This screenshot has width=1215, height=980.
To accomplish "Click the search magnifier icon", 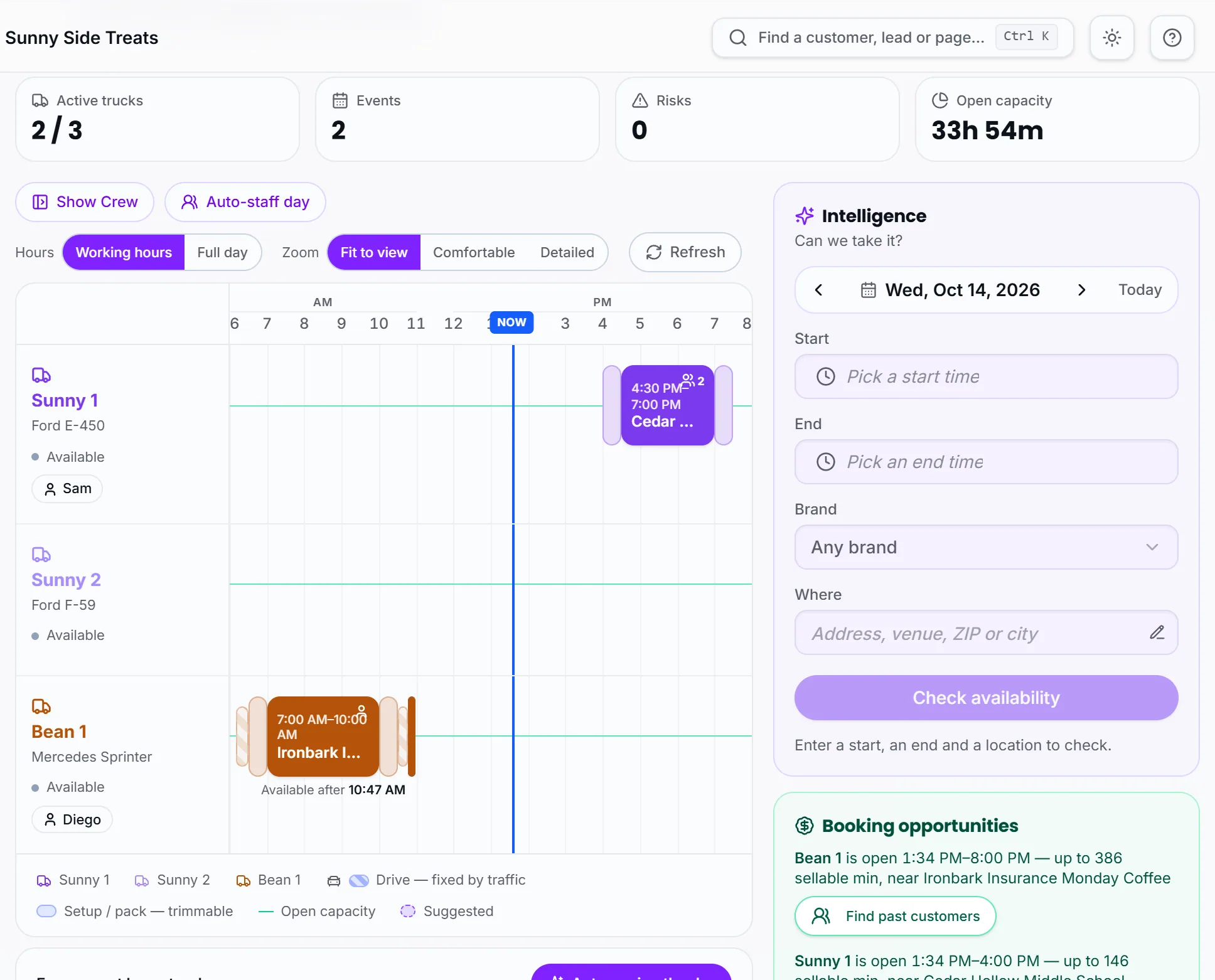I will tap(738, 38).
